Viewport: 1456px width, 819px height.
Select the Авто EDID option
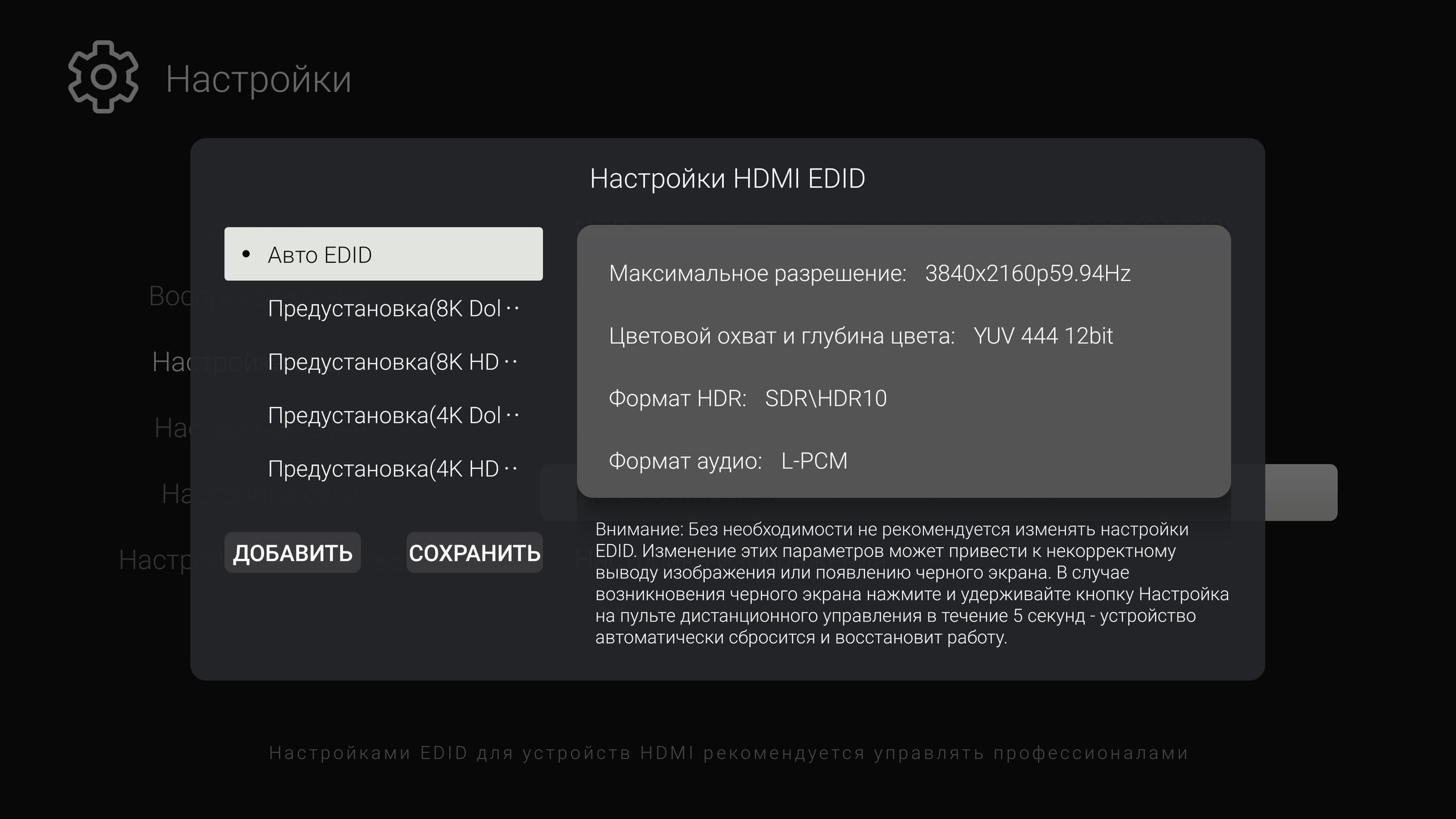(x=383, y=254)
